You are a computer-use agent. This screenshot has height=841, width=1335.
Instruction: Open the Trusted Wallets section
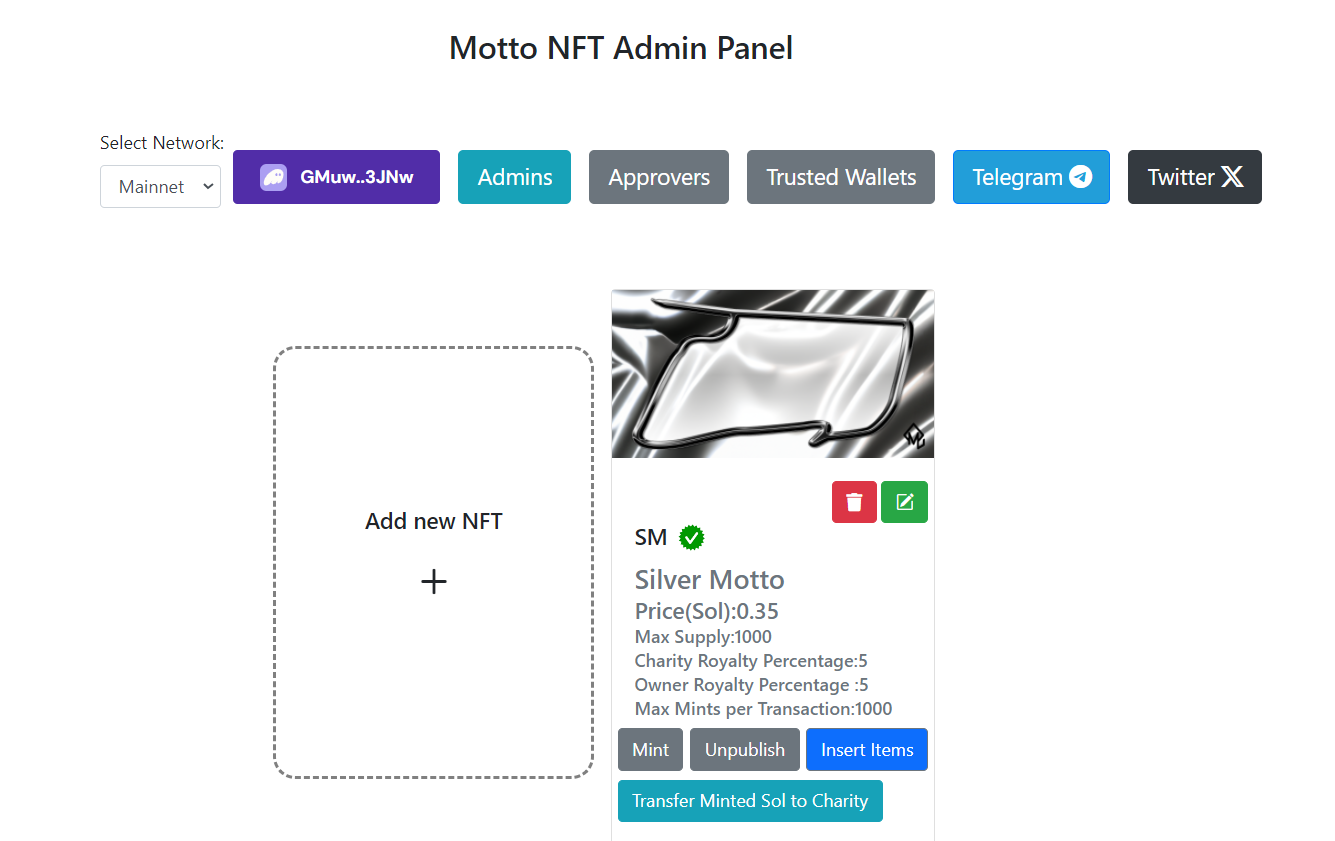841,177
